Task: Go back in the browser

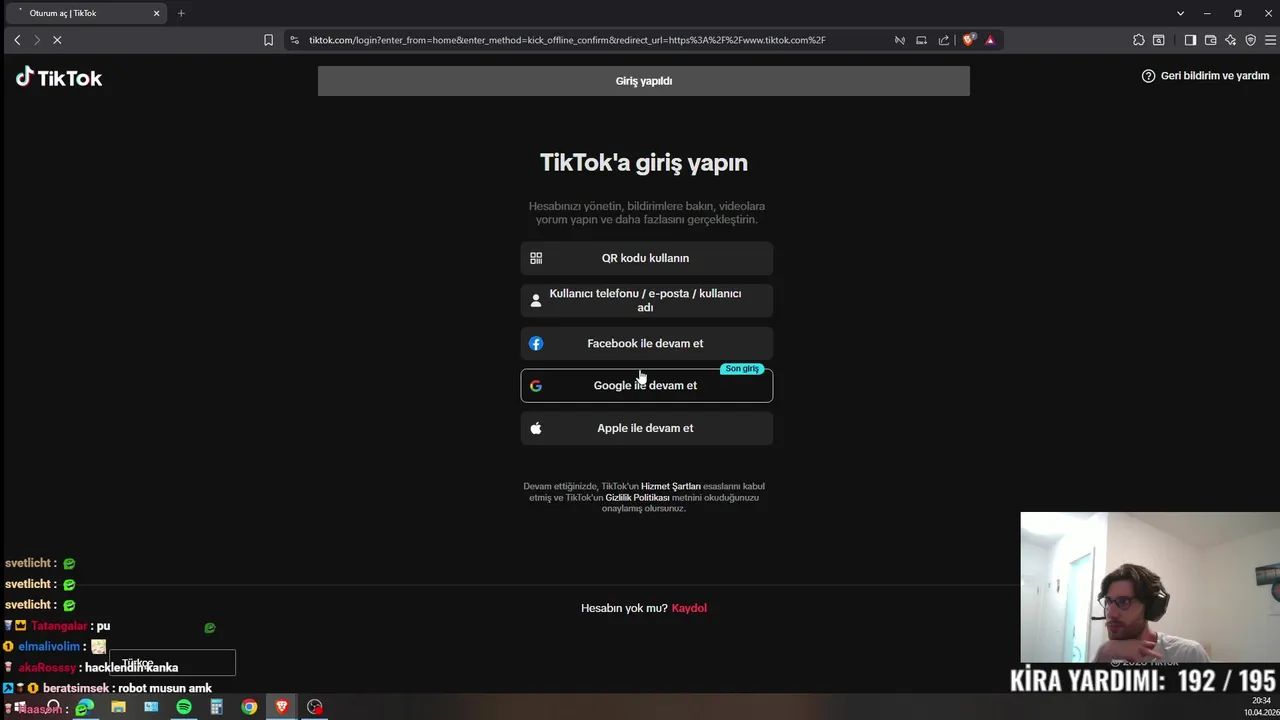Action: coord(17,40)
